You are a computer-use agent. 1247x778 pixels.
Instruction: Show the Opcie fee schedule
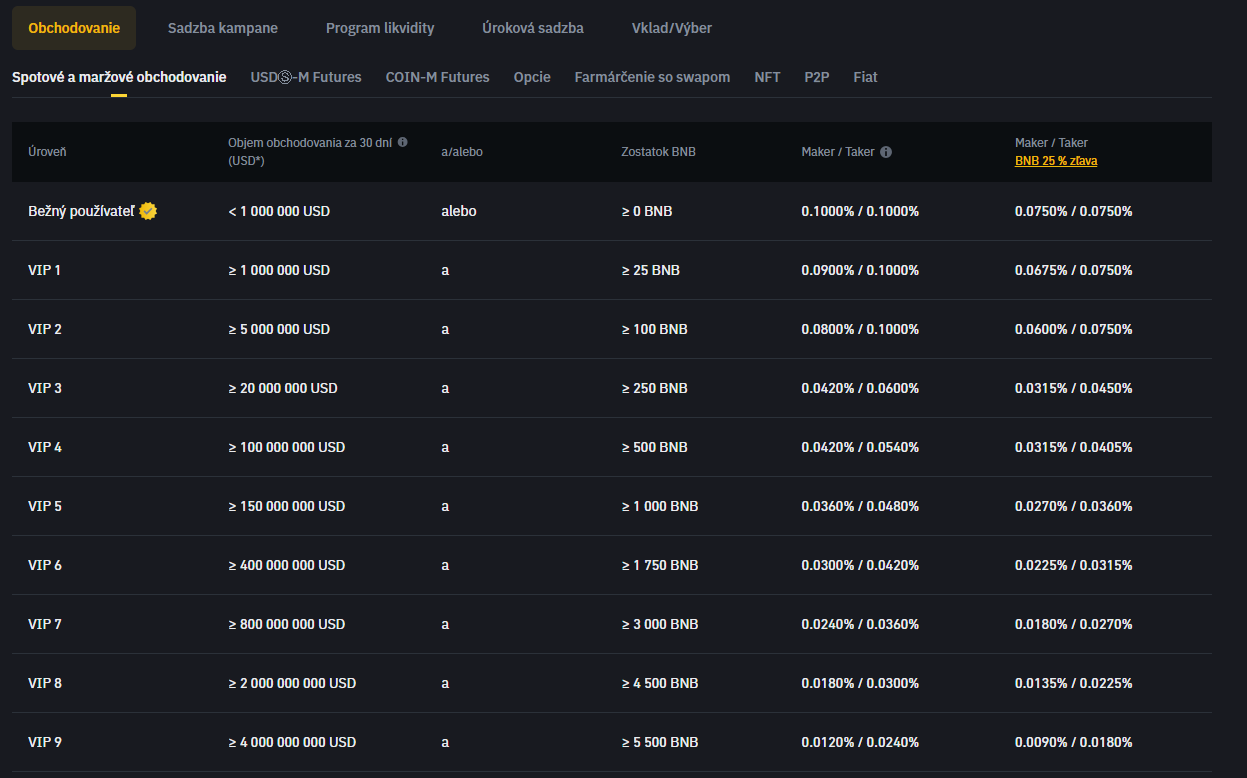(532, 77)
